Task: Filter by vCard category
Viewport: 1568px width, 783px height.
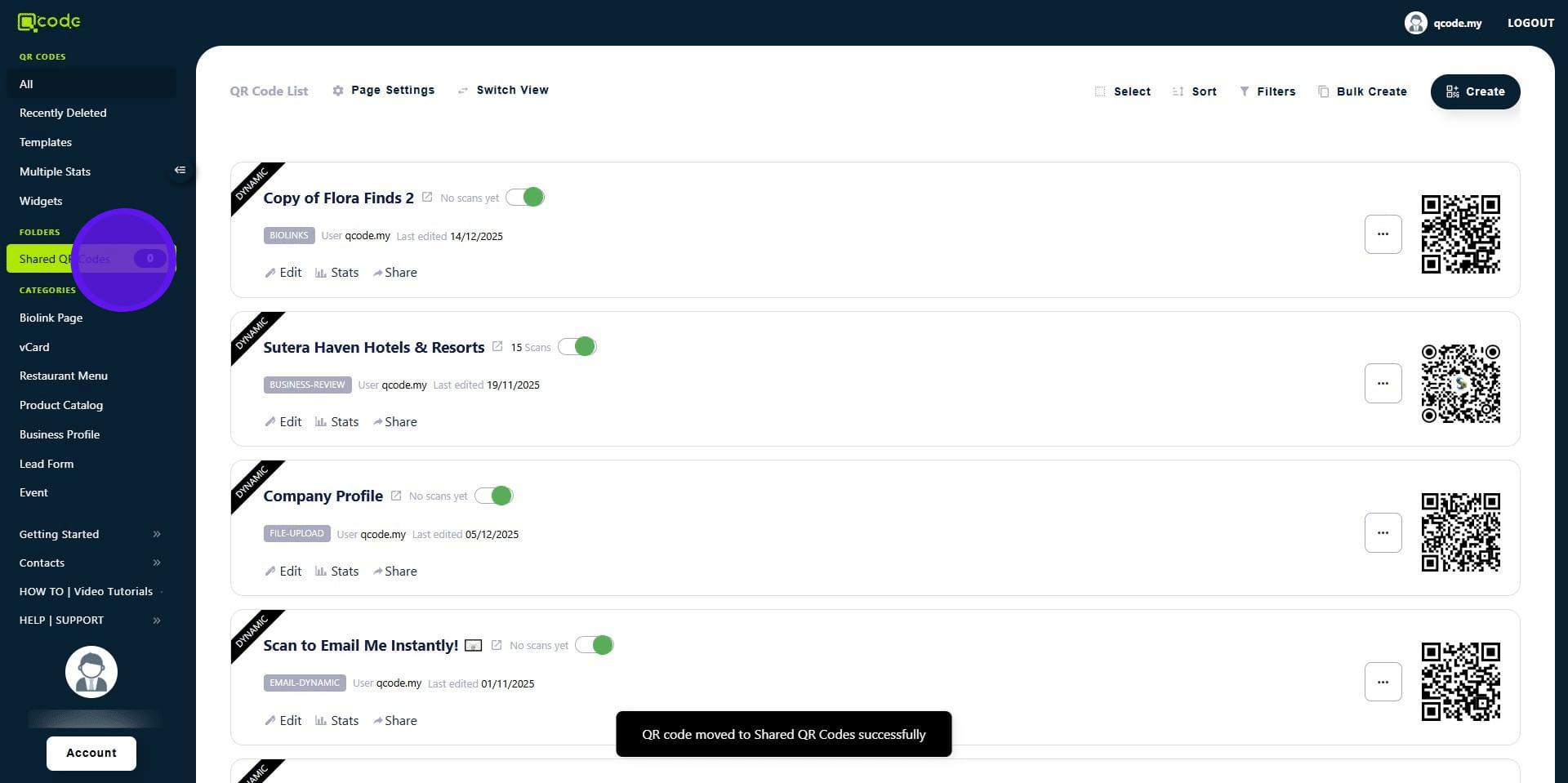Action: (34, 347)
